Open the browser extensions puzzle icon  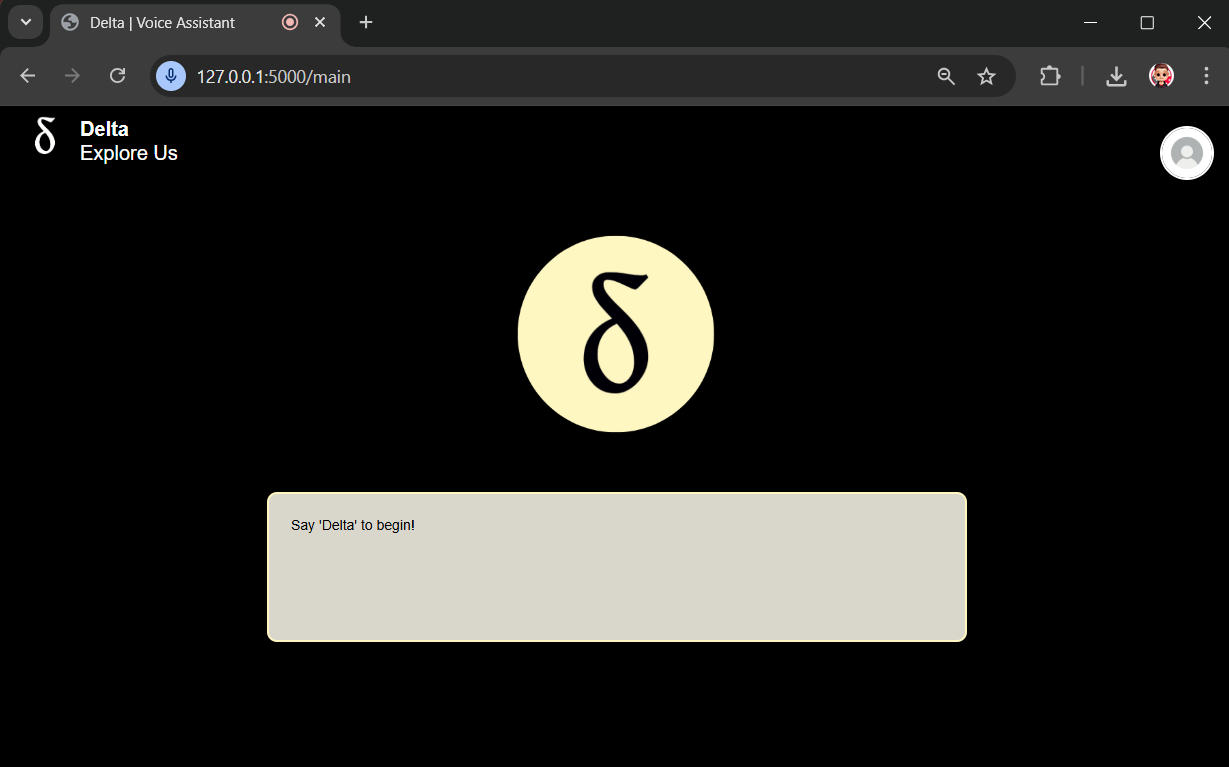pyautogui.click(x=1050, y=75)
